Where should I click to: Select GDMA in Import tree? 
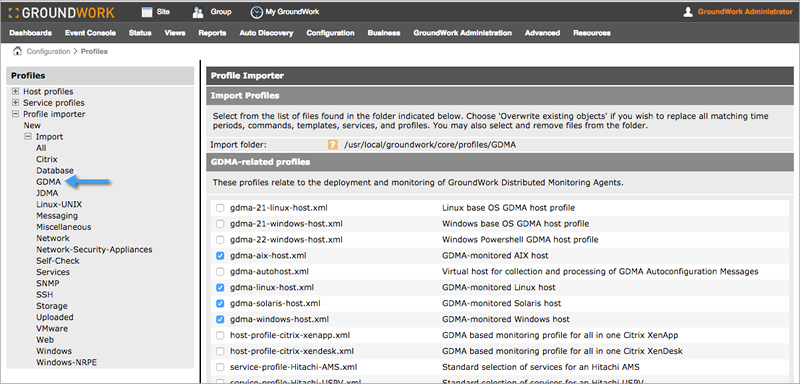point(48,182)
